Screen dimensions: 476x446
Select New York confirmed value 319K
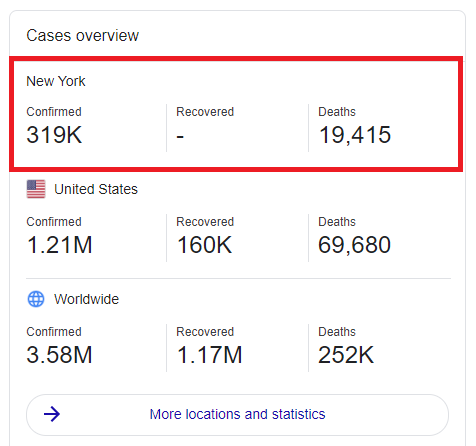tap(54, 135)
